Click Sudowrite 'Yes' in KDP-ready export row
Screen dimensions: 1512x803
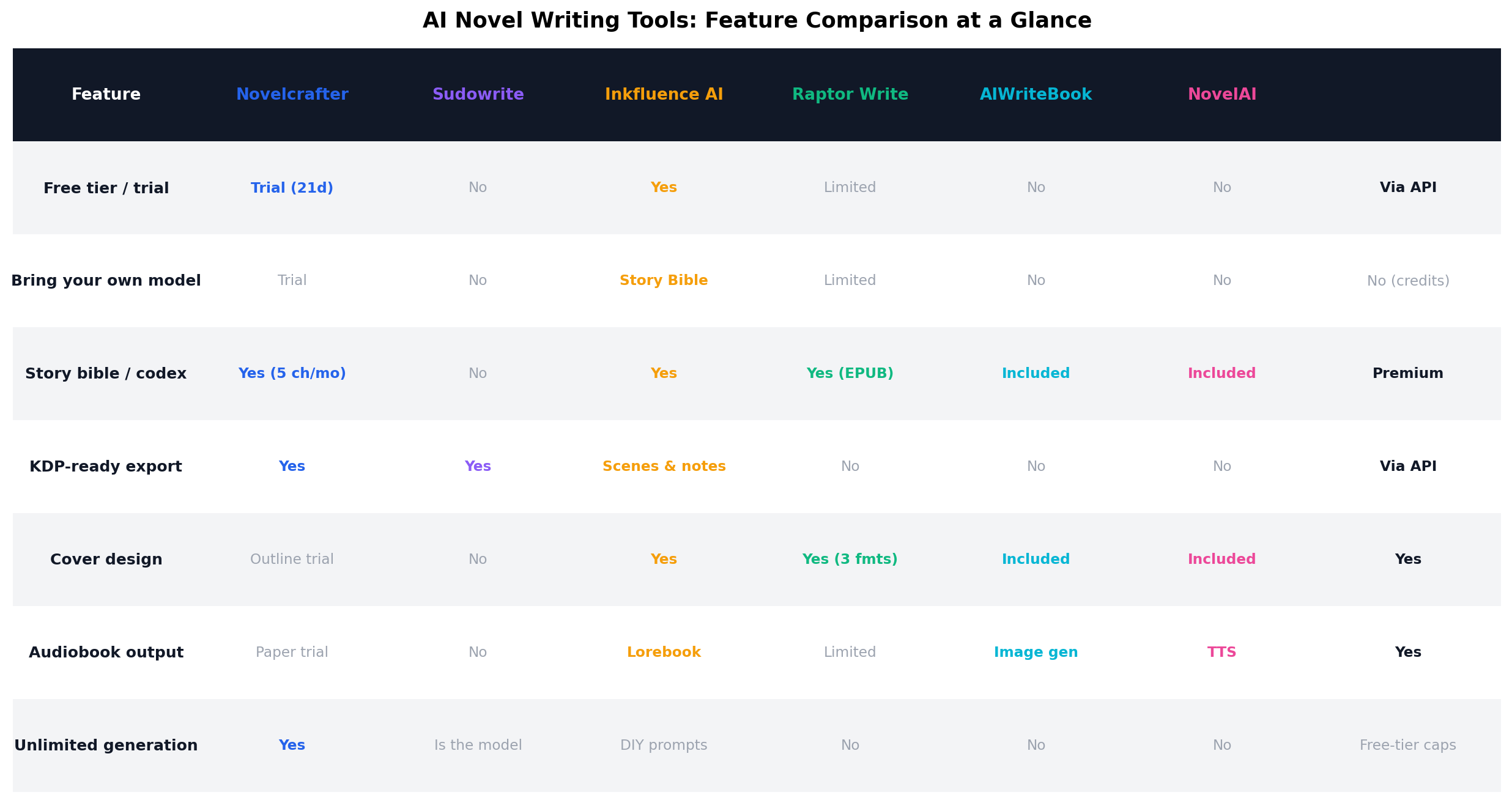[478, 467]
